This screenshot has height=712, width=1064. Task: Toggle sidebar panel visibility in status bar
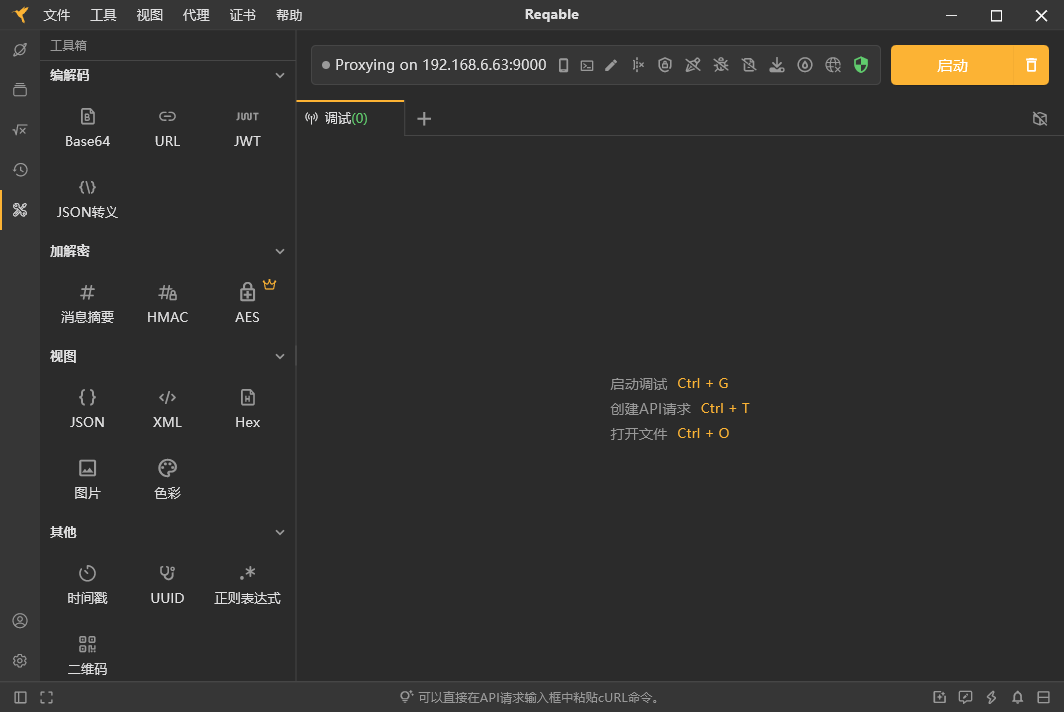(20, 697)
